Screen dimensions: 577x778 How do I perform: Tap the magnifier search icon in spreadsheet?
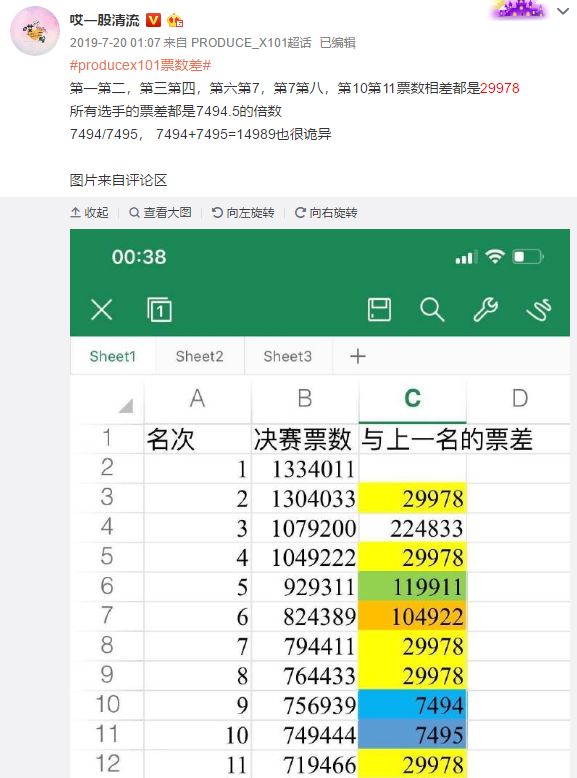(x=432, y=310)
